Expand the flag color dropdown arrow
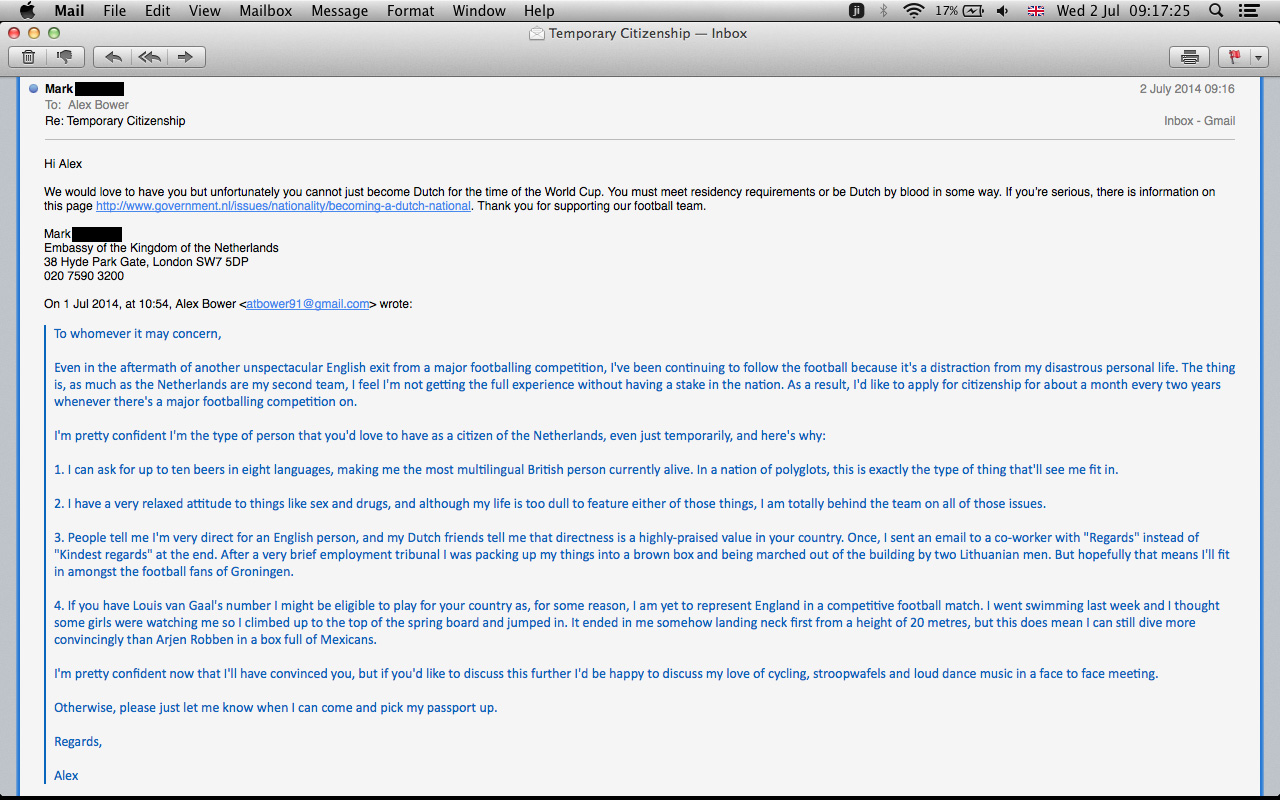Image resolution: width=1280 pixels, height=800 pixels. 1259,57
